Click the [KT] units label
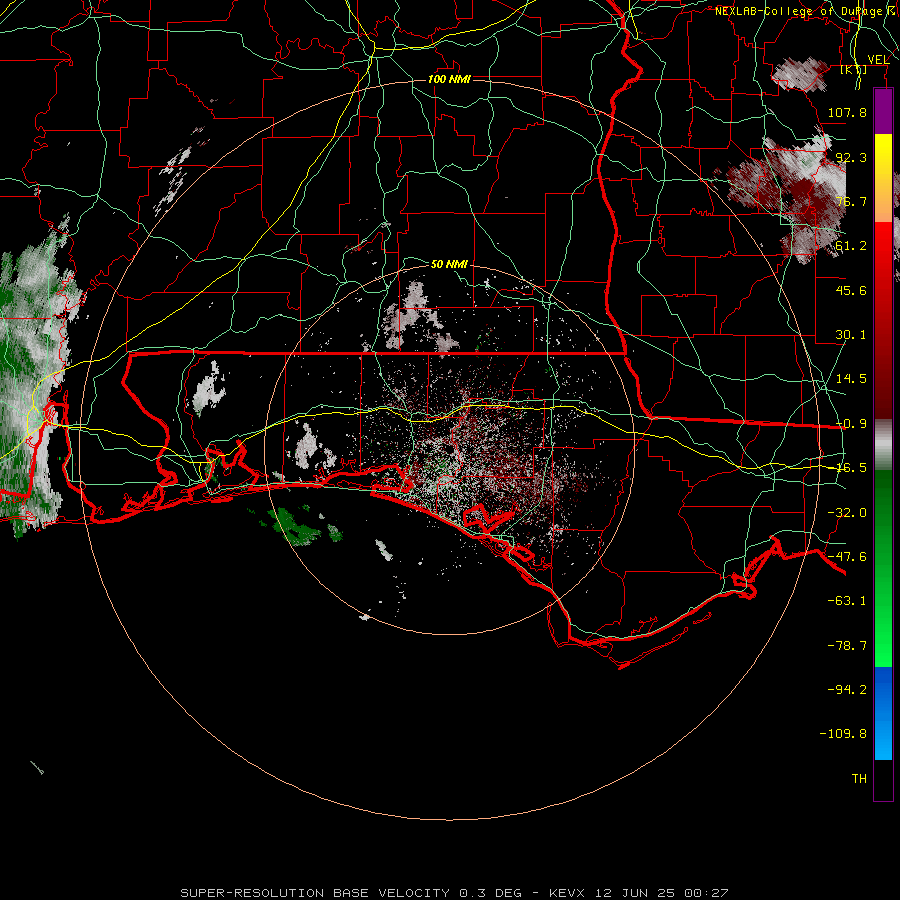 click(x=853, y=69)
